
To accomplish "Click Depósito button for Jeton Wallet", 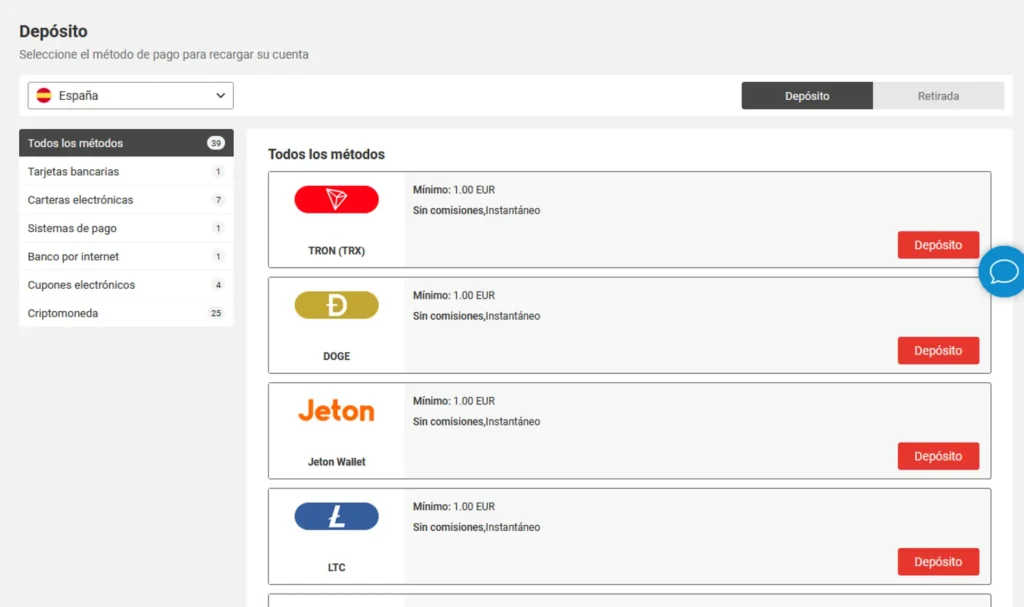I will (938, 456).
